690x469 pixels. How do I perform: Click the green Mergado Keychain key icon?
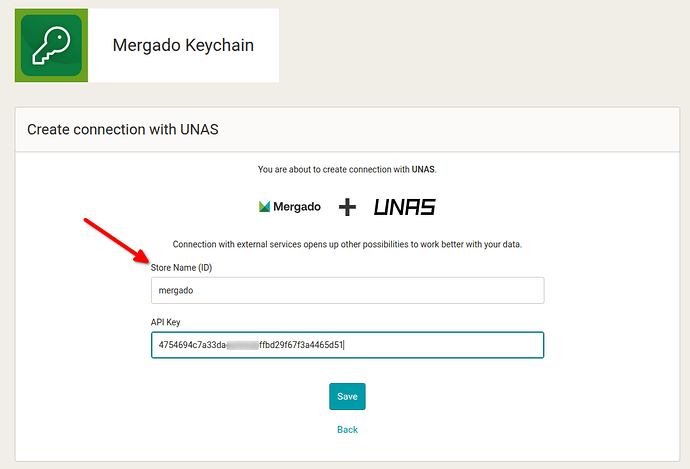(50, 45)
